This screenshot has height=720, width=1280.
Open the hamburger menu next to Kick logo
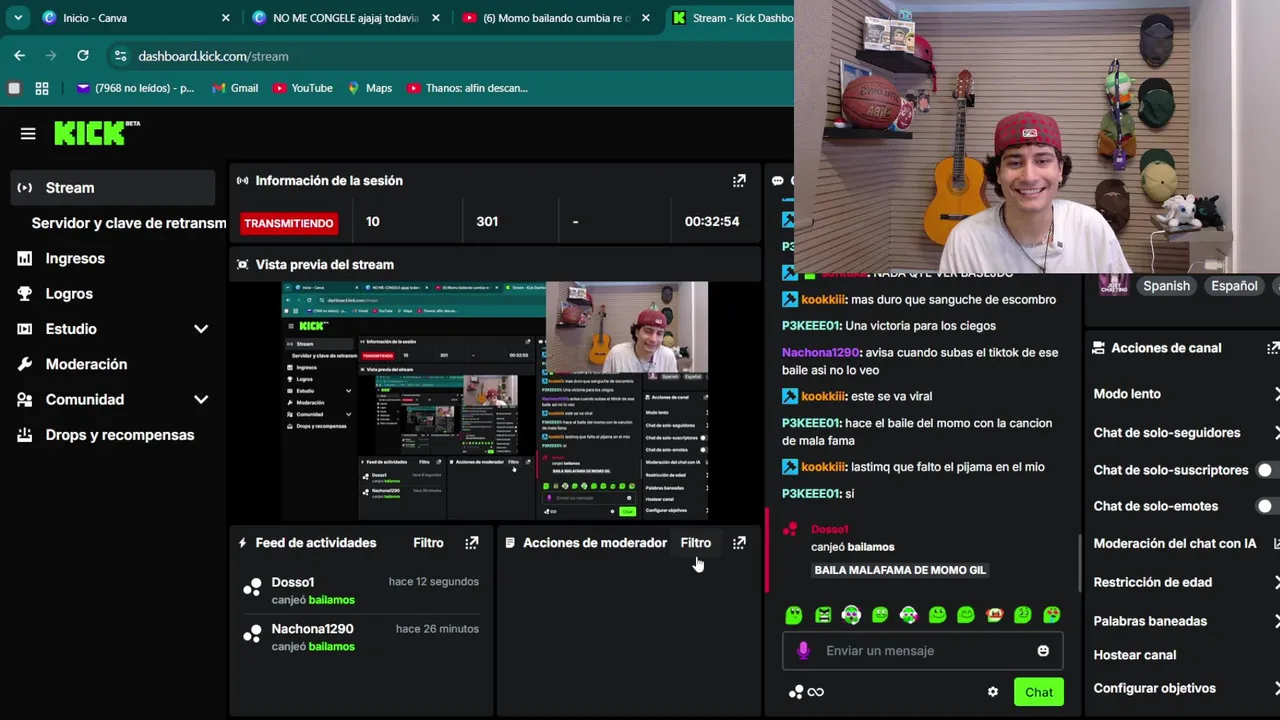pos(28,133)
